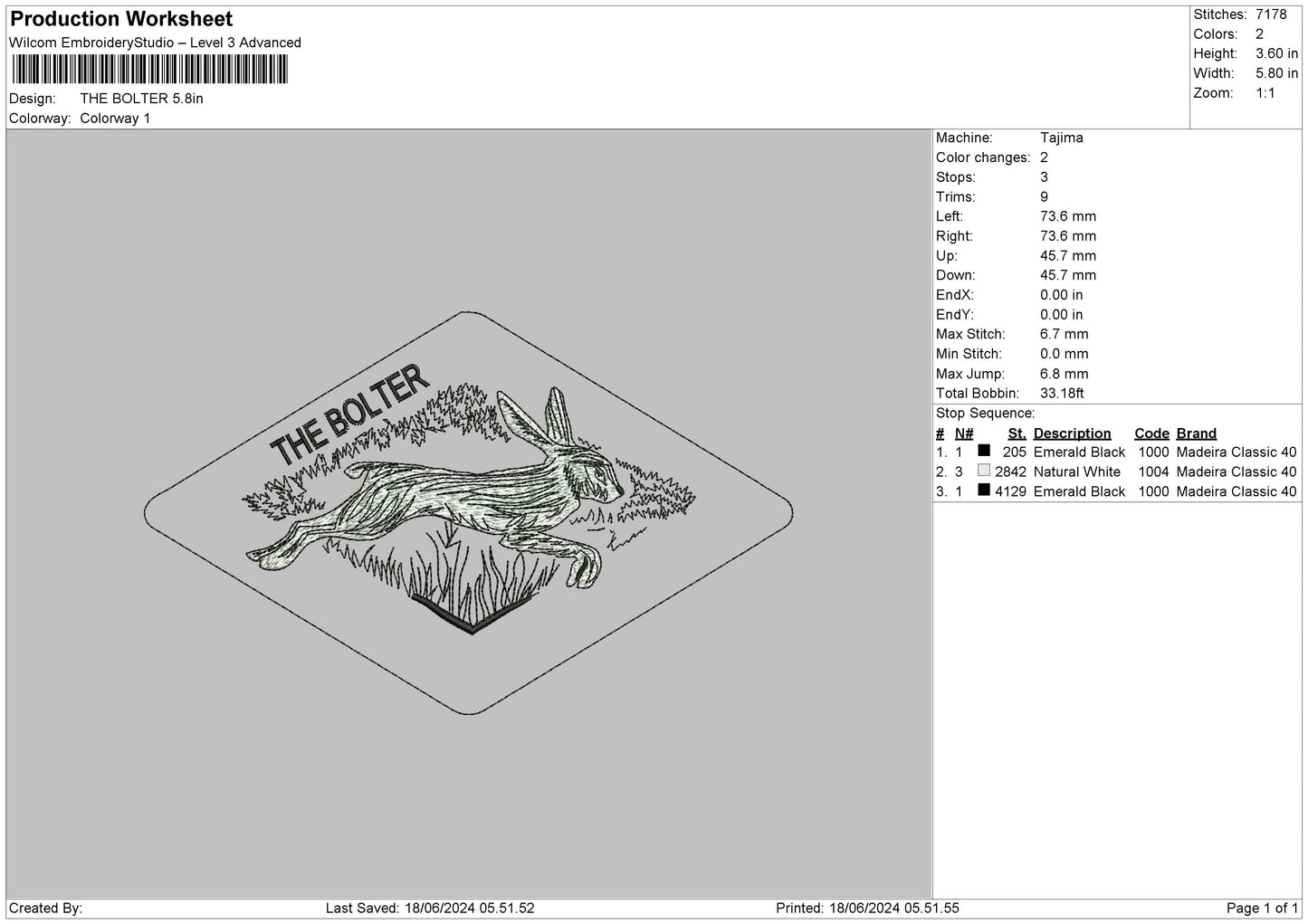The height and width of the screenshot is (924, 1308).
Task: Click the Min Stitch value 0.0 mm
Action: click(x=1065, y=354)
